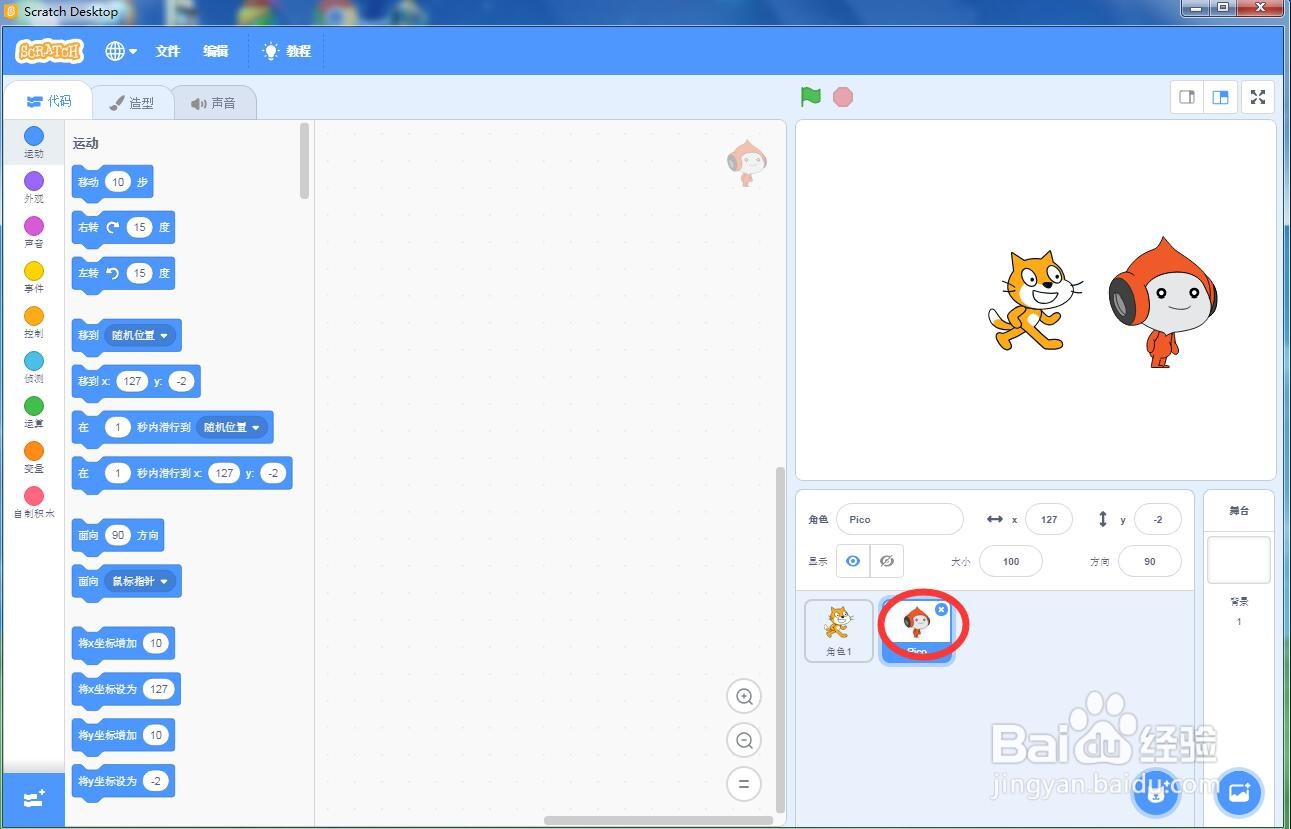Enter full screen stage mode

tap(1258, 97)
